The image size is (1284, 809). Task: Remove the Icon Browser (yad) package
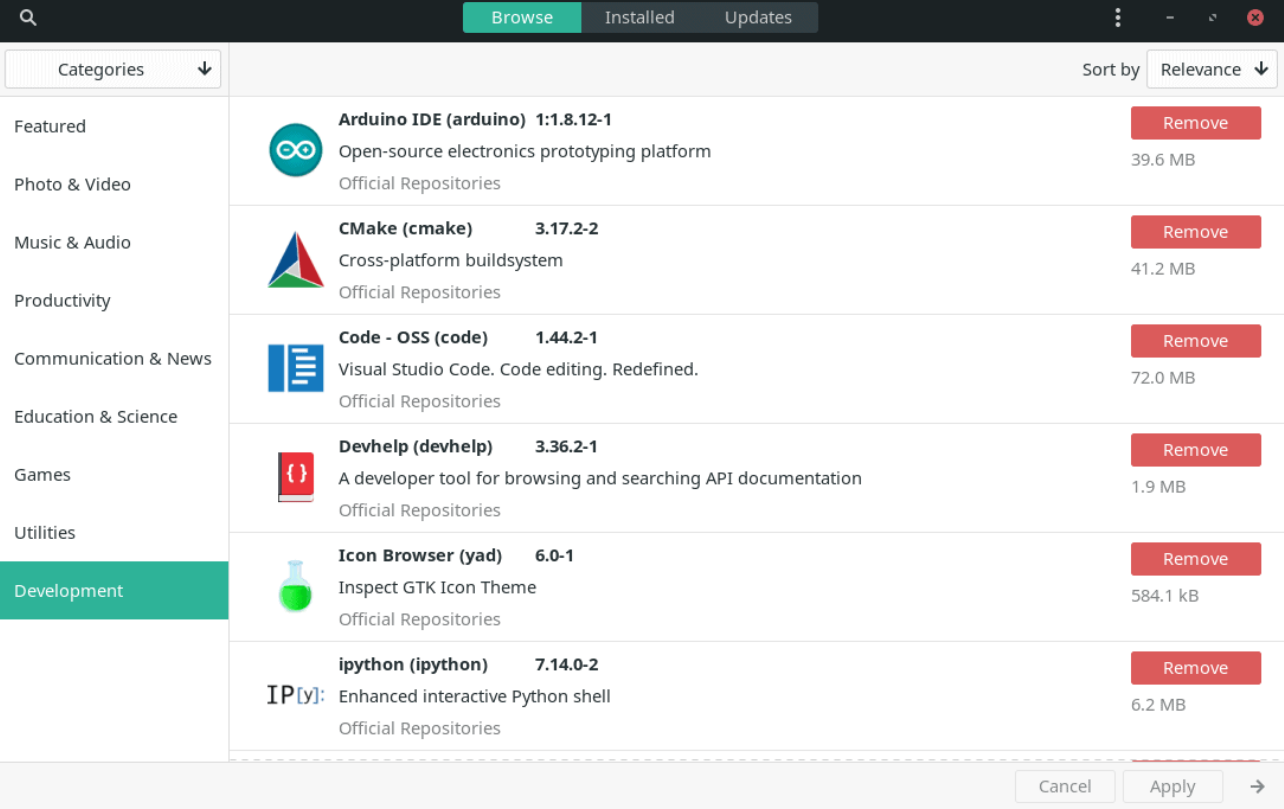pyautogui.click(x=1196, y=559)
